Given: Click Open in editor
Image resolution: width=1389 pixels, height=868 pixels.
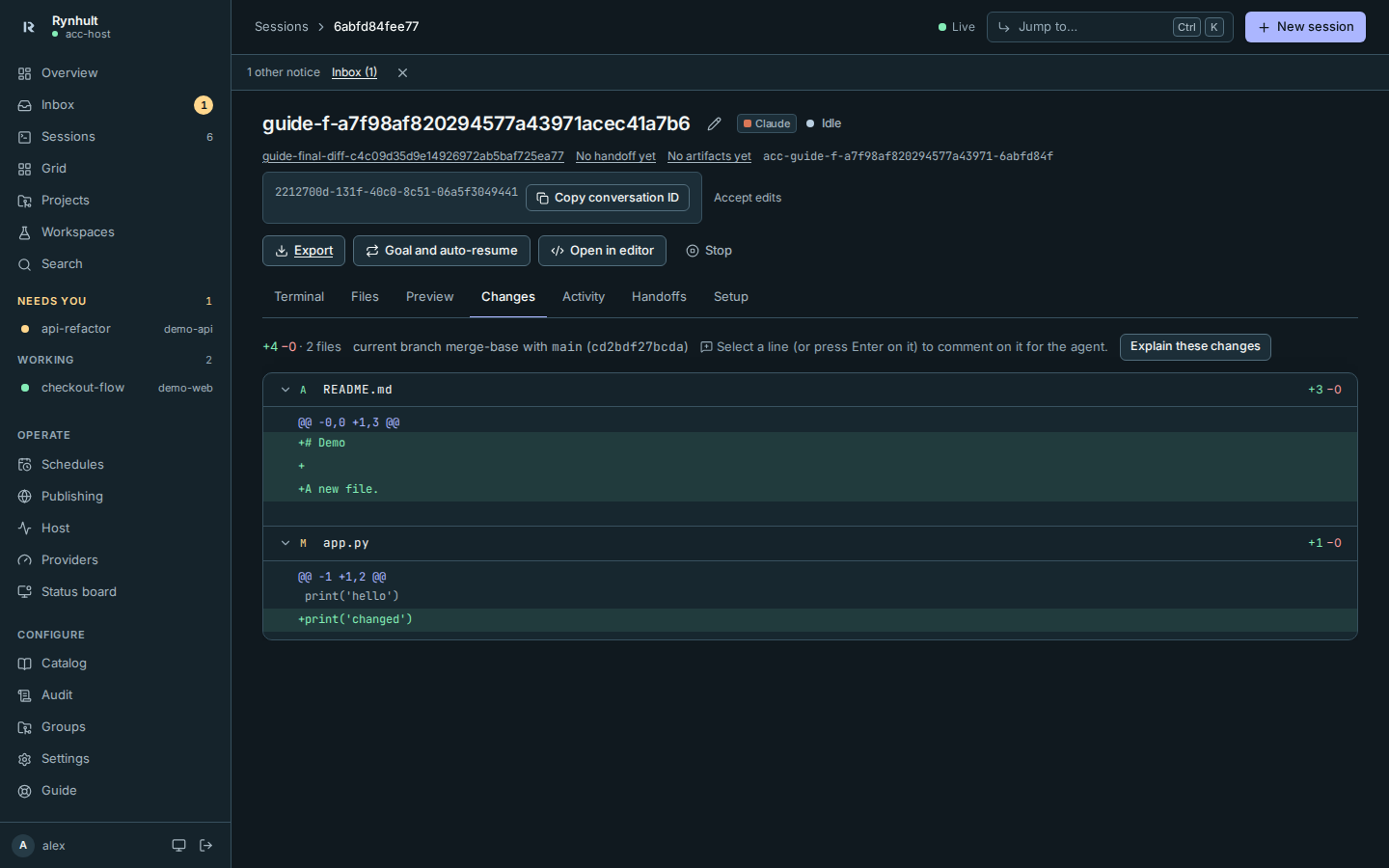Looking at the screenshot, I should click(602, 251).
